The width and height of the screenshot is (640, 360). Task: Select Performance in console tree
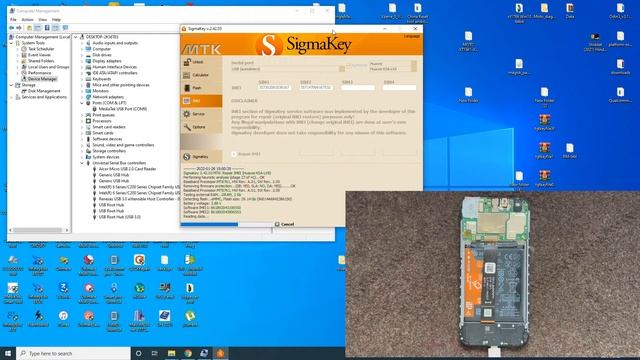click(x=40, y=73)
